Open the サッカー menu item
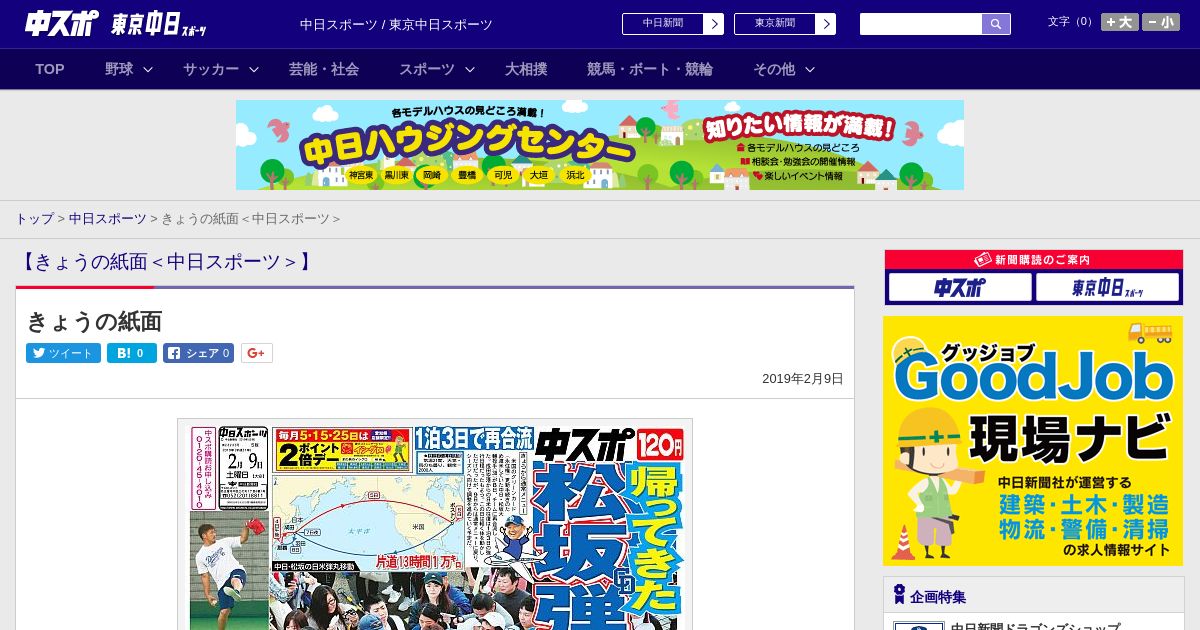The image size is (1200, 630). coord(211,69)
